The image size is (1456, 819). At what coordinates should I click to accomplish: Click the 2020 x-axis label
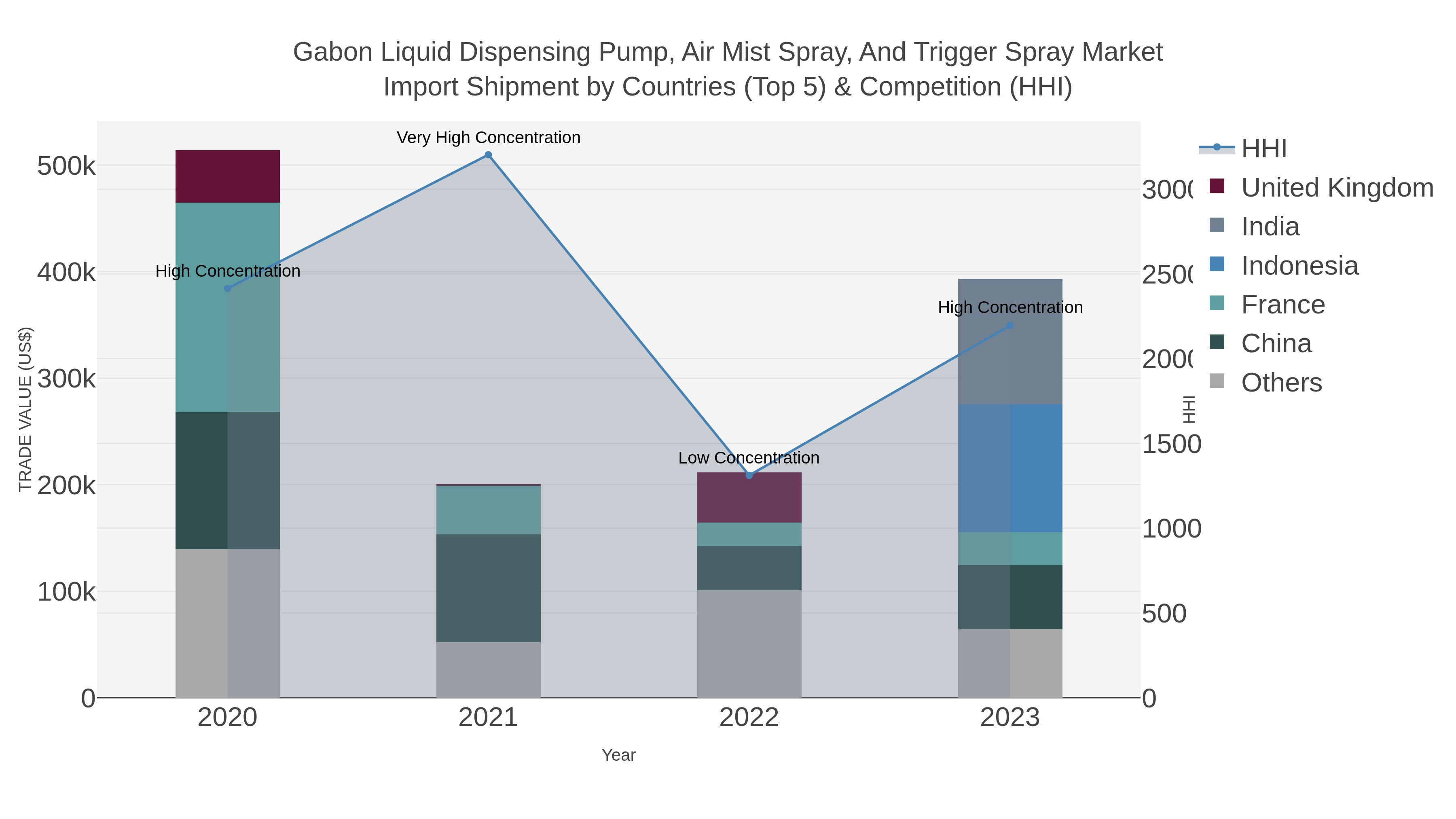228,718
